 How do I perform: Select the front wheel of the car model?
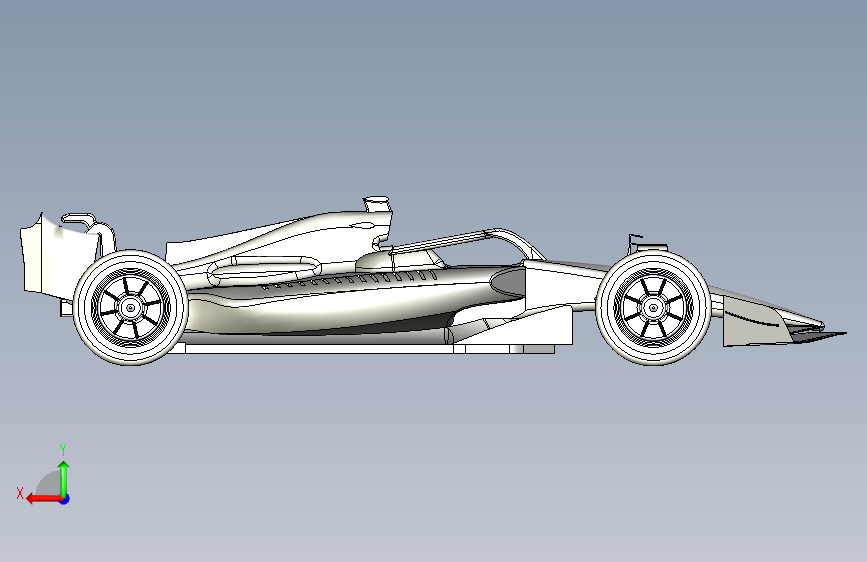653,308
